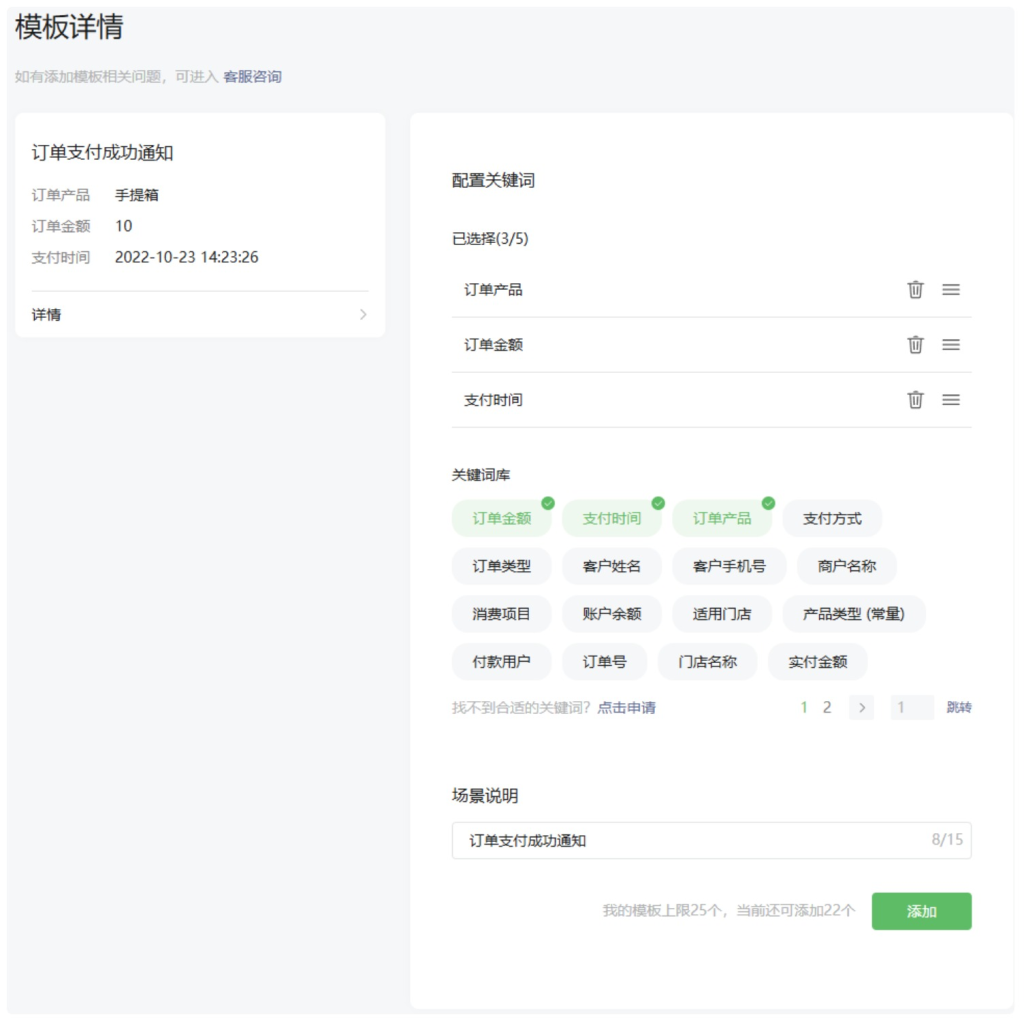The image size is (1024, 1021).
Task: Click the reorder handle next to 订单金额
Action: click(x=951, y=345)
